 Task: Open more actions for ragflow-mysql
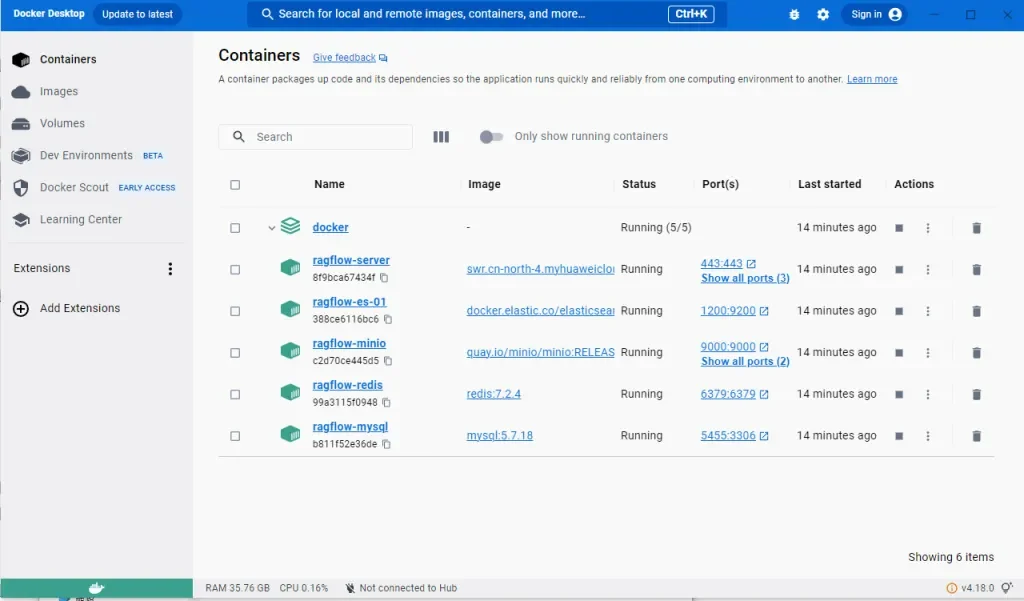click(x=927, y=436)
